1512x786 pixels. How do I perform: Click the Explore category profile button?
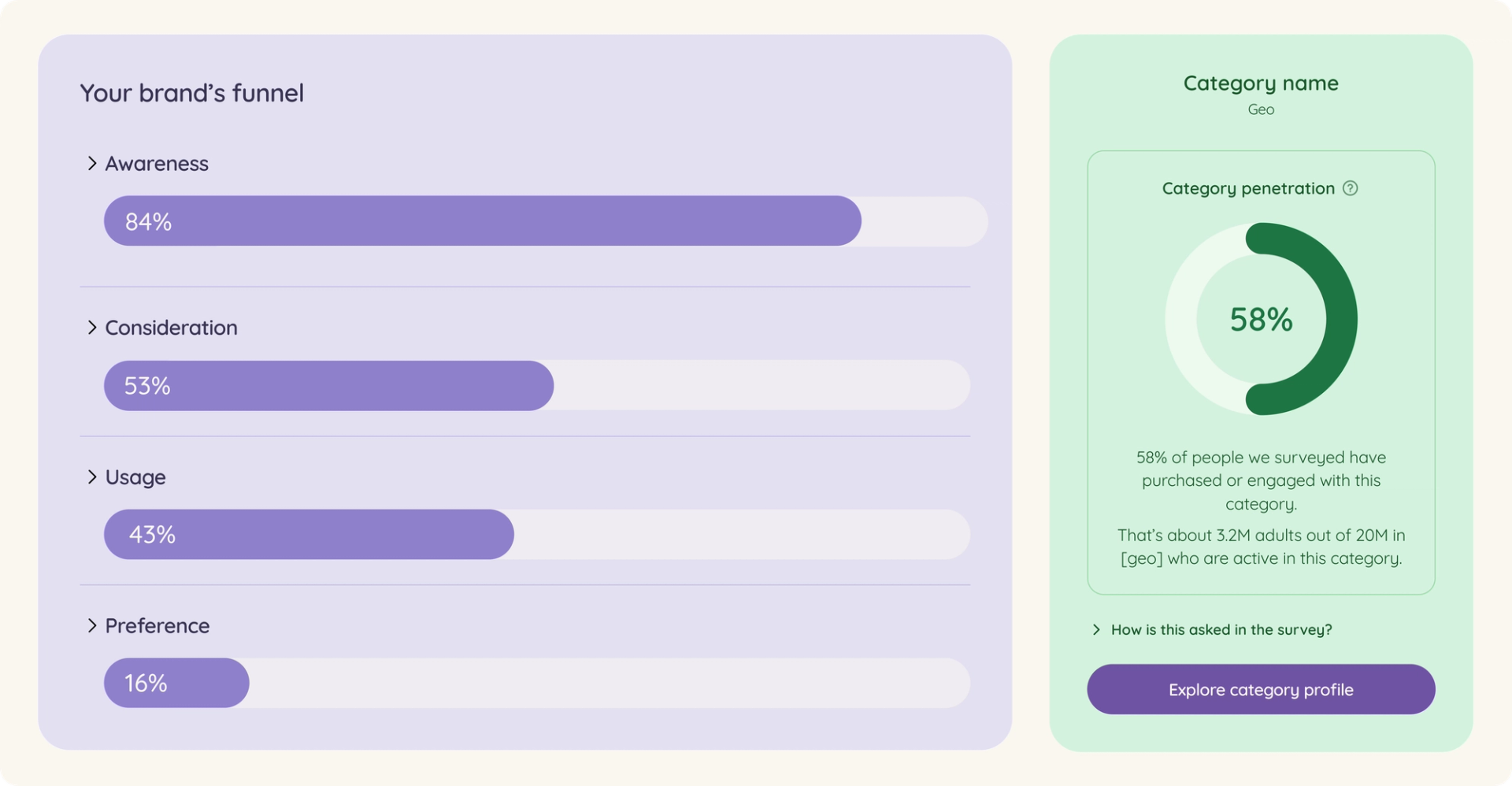pos(1261,689)
